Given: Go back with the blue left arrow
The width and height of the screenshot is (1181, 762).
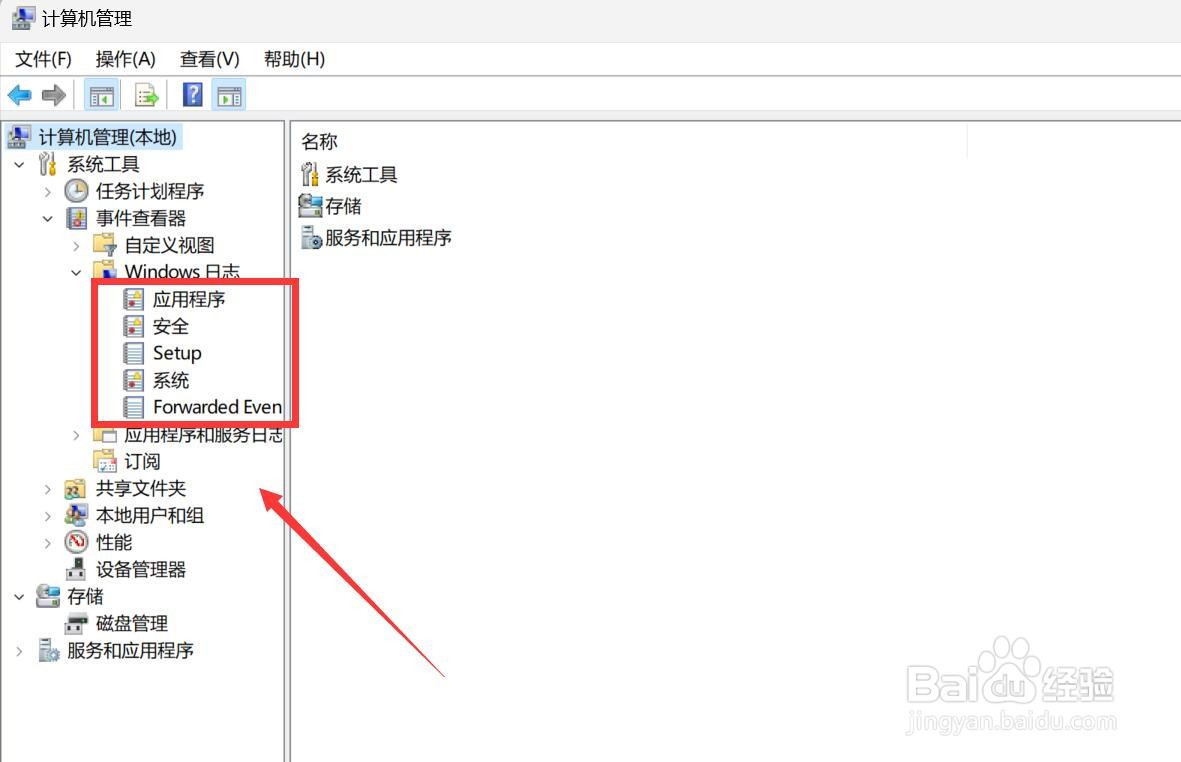Looking at the screenshot, I should (19, 96).
